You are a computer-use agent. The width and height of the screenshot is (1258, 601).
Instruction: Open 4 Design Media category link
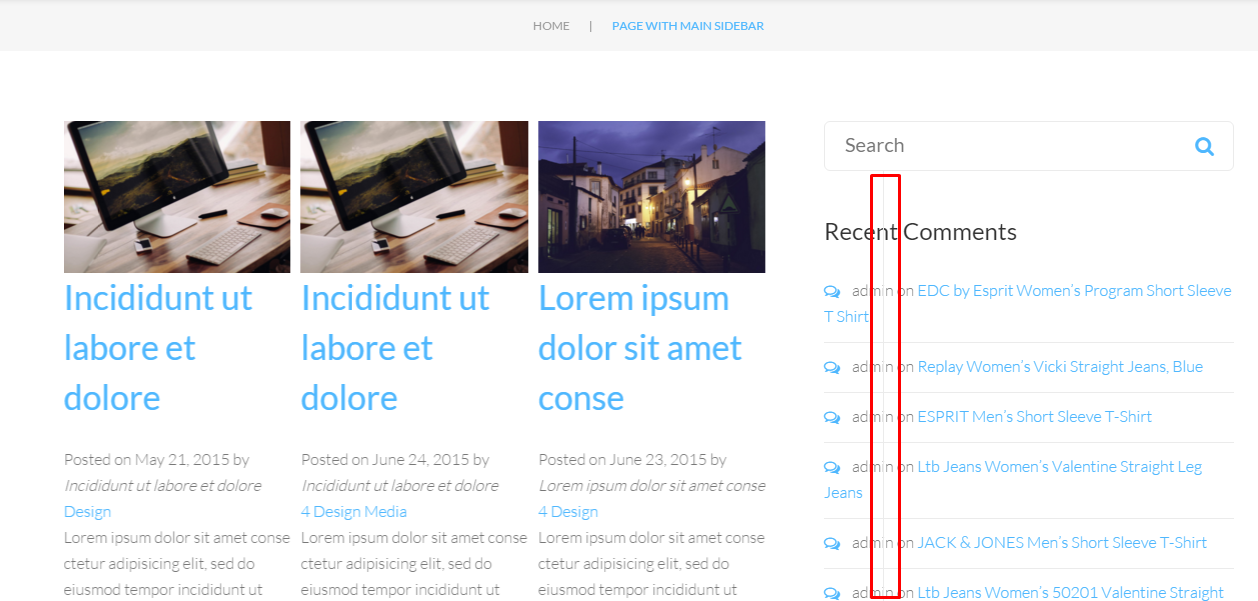[354, 512]
